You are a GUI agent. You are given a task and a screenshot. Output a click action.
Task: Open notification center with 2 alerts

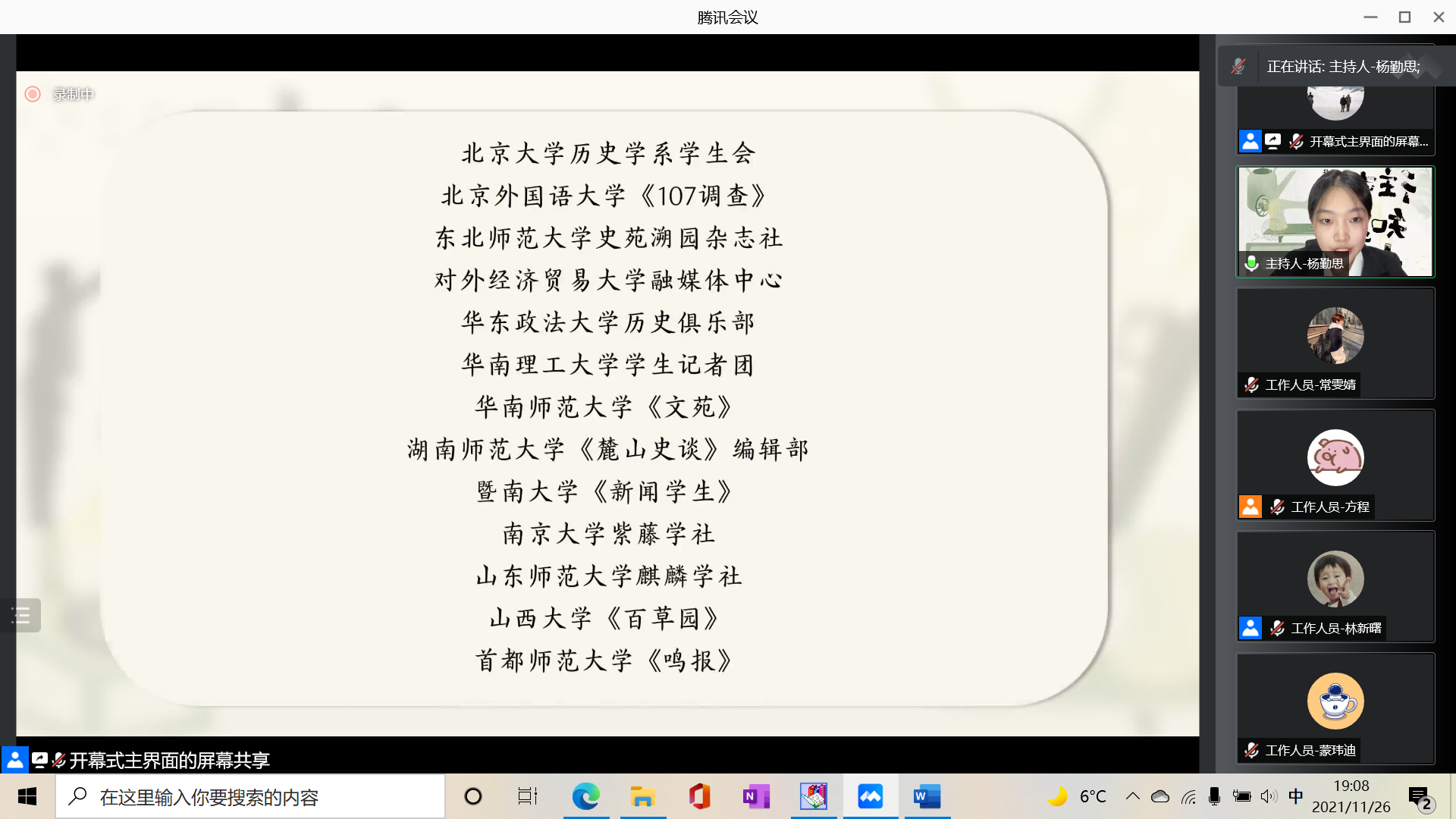(1420, 798)
